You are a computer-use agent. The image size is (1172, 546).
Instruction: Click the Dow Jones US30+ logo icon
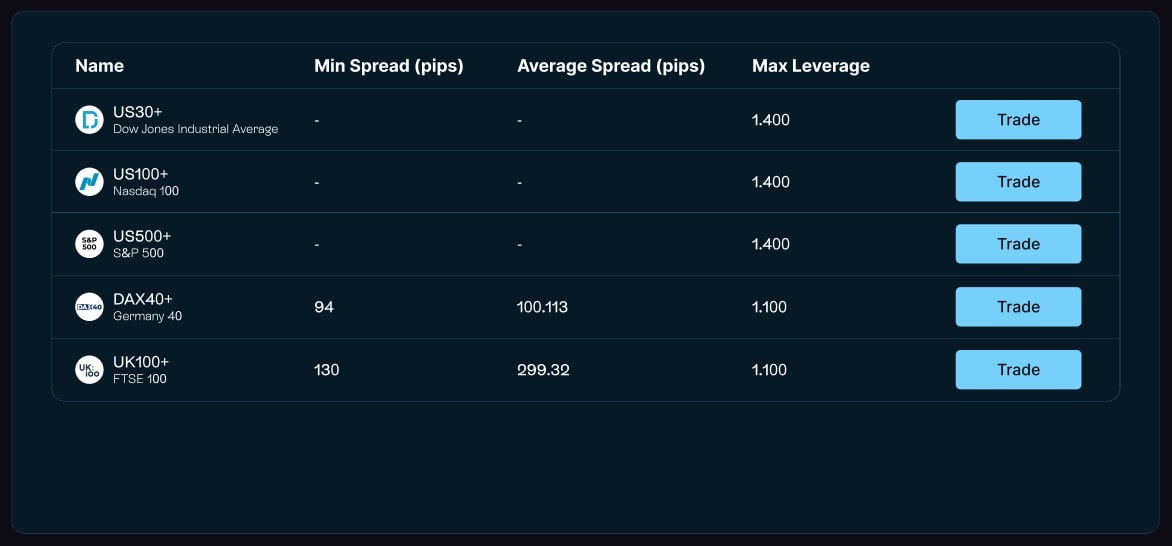89,120
